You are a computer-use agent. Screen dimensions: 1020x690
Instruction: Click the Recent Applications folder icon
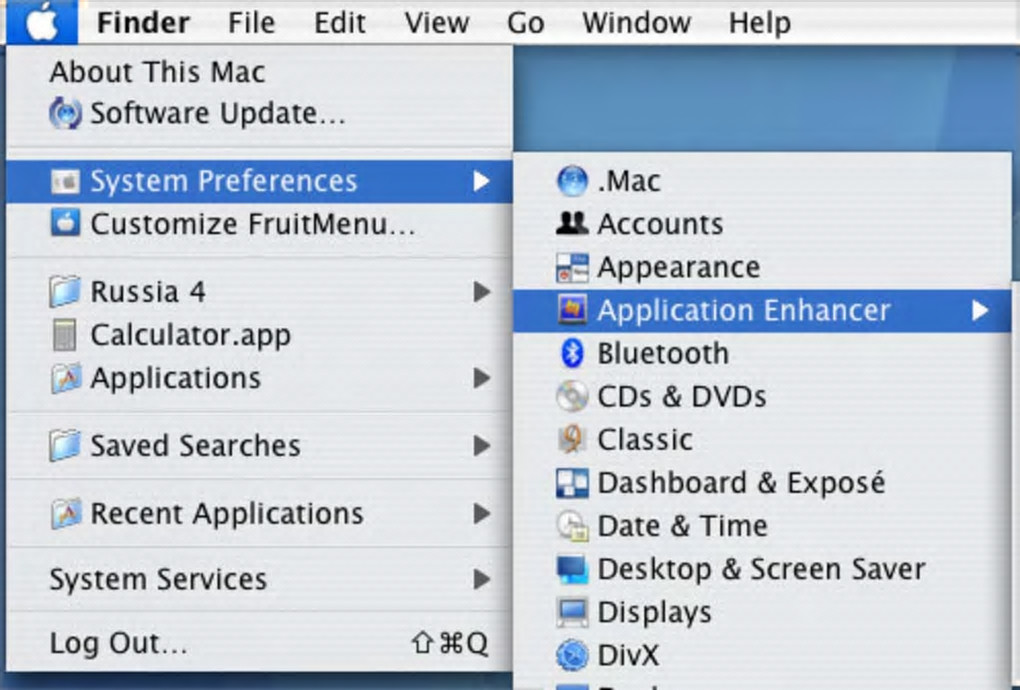[x=66, y=513]
